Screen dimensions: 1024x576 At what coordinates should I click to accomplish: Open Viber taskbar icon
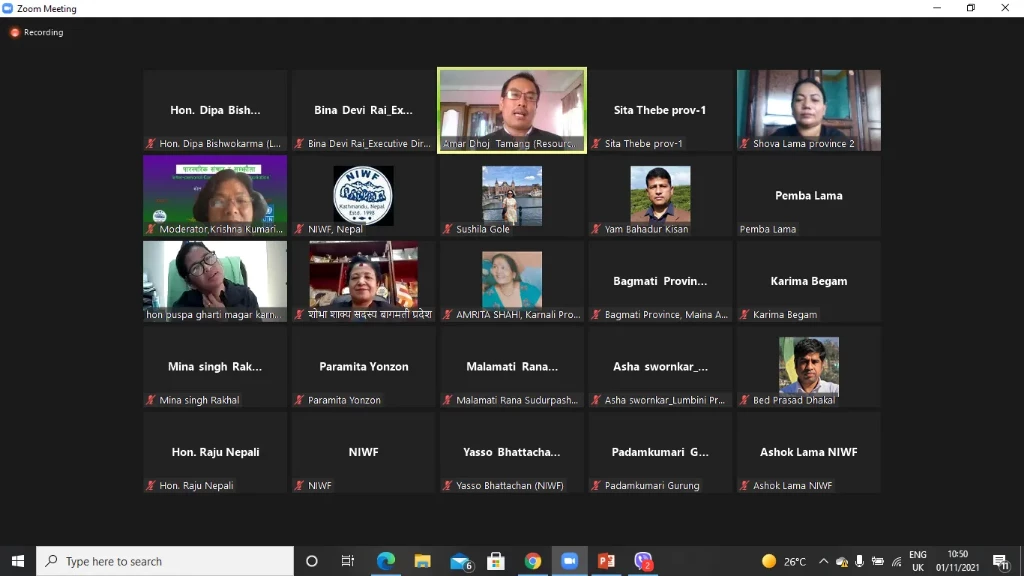[x=643, y=561]
